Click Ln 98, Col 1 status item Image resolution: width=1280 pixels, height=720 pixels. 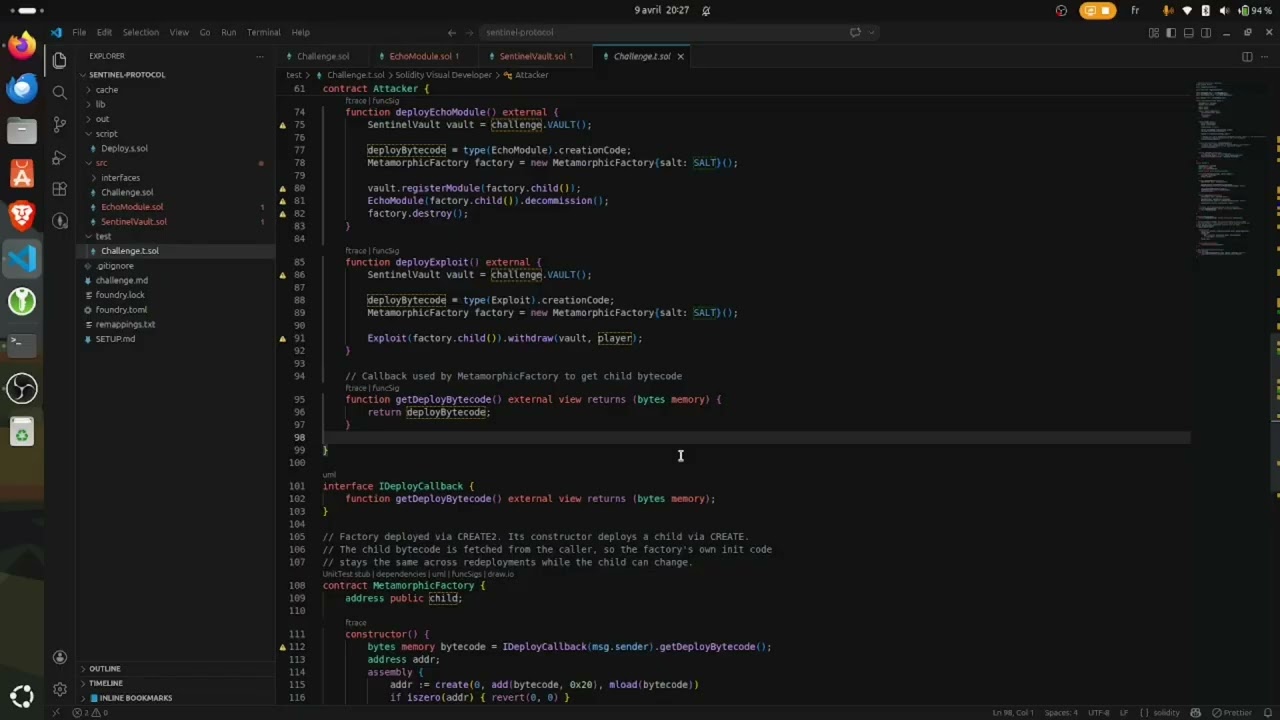pos(1013,713)
